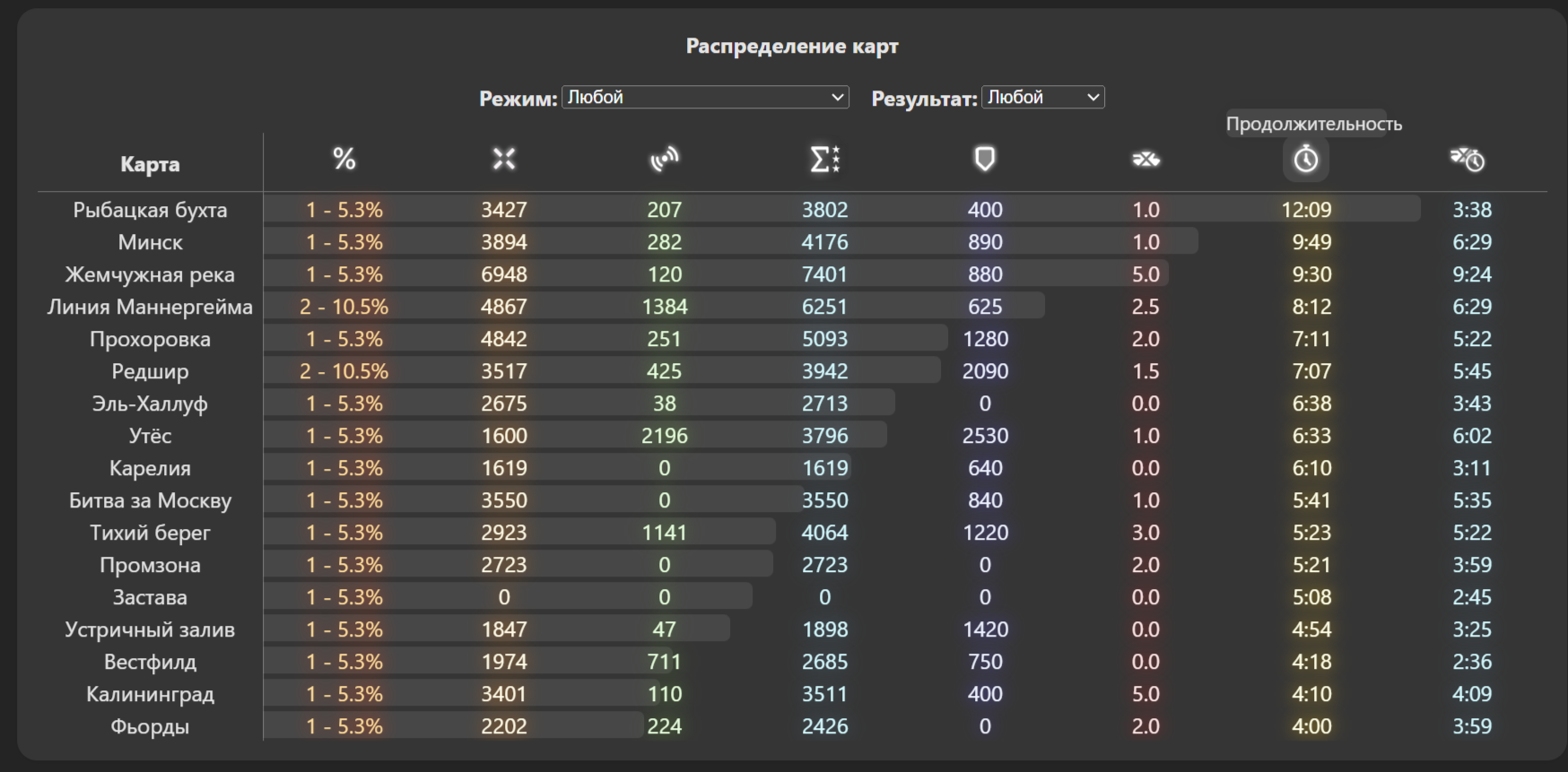Click the Калининград map name
1568x772 pixels.
(x=150, y=694)
